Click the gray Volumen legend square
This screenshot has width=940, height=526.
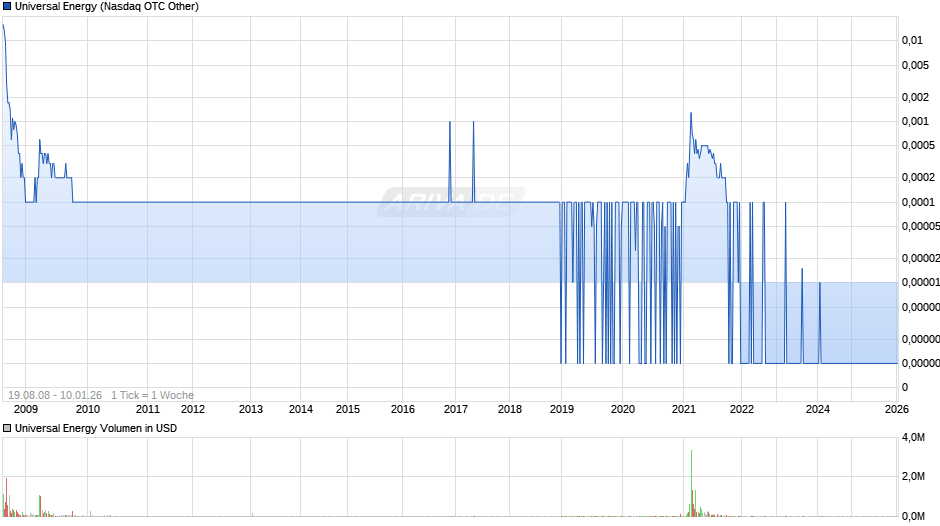coord(7,428)
